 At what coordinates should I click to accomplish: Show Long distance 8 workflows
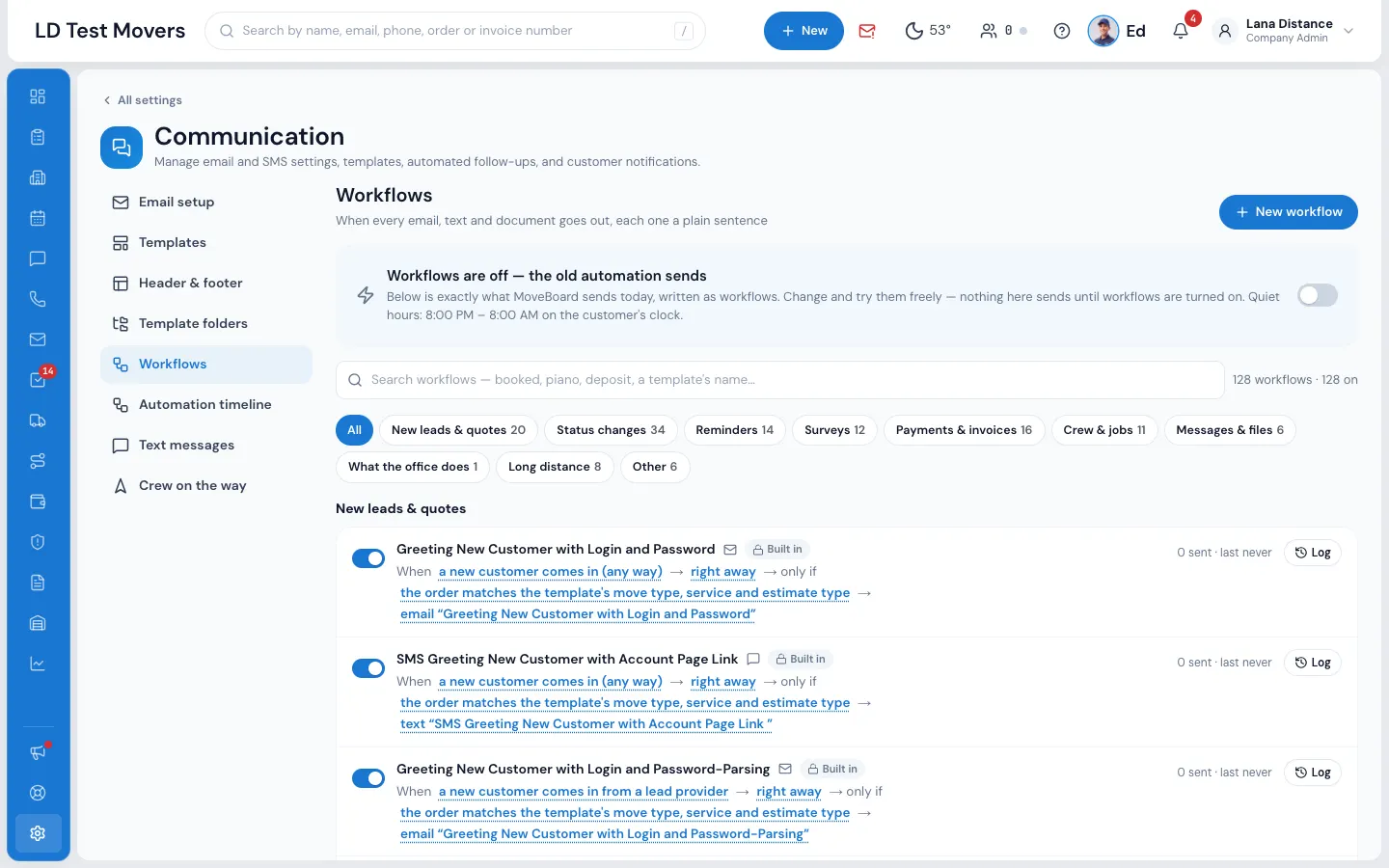pyautogui.click(x=555, y=467)
